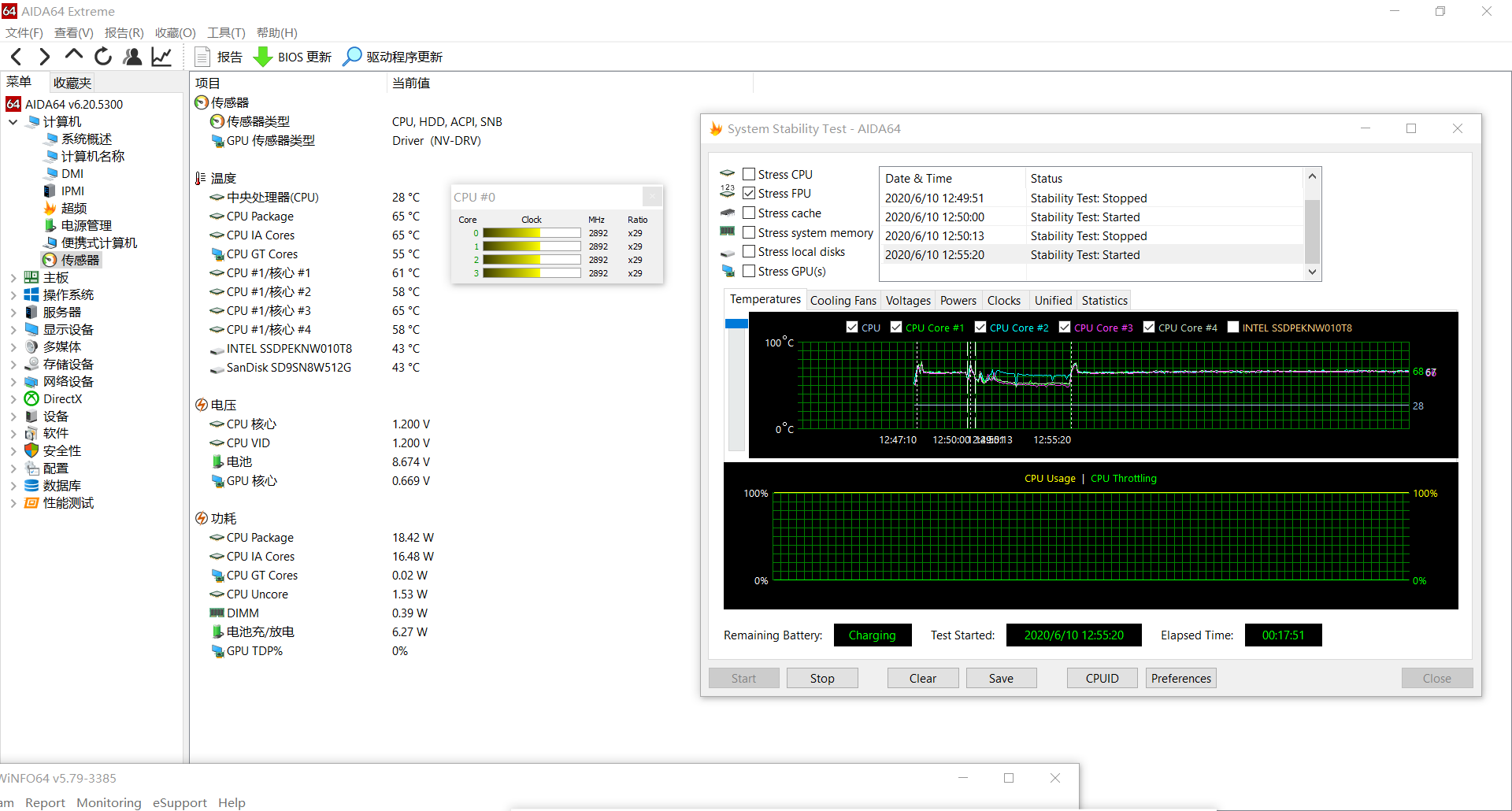1512x811 pixels.
Task: Switch to the Statistics tab
Action: pos(1104,301)
